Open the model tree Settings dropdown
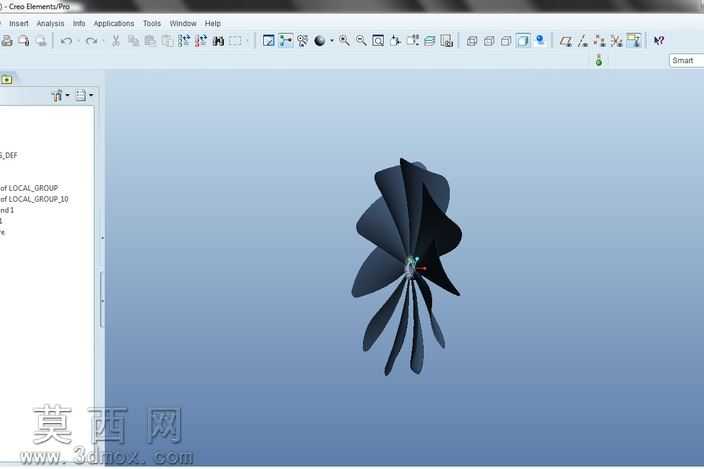This screenshot has width=704, height=469. pyautogui.click(x=84, y=95)
